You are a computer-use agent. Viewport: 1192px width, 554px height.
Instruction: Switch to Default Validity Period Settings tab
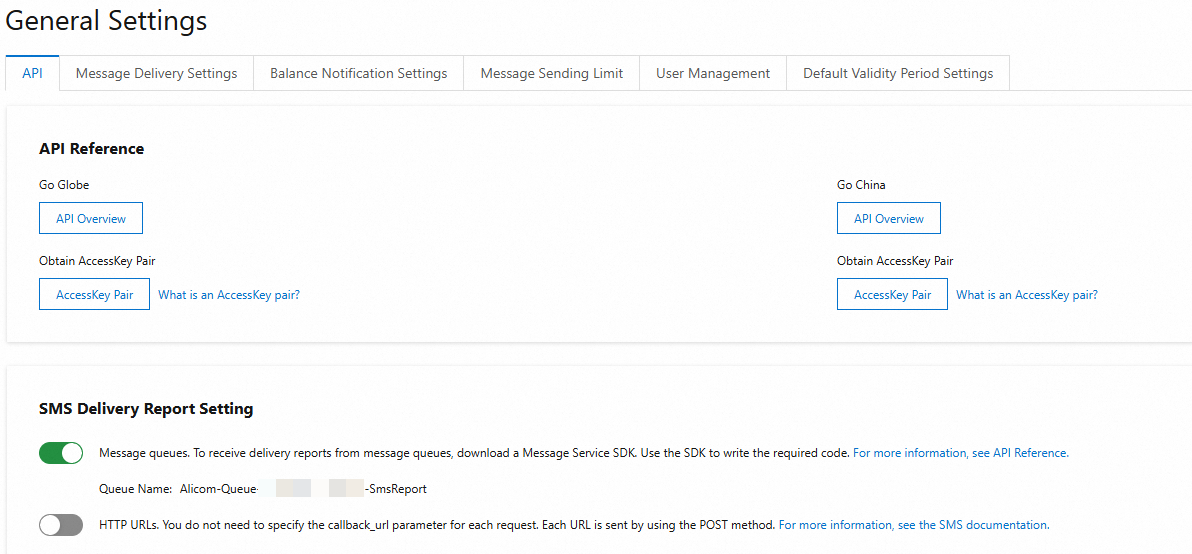pos(898,73)
